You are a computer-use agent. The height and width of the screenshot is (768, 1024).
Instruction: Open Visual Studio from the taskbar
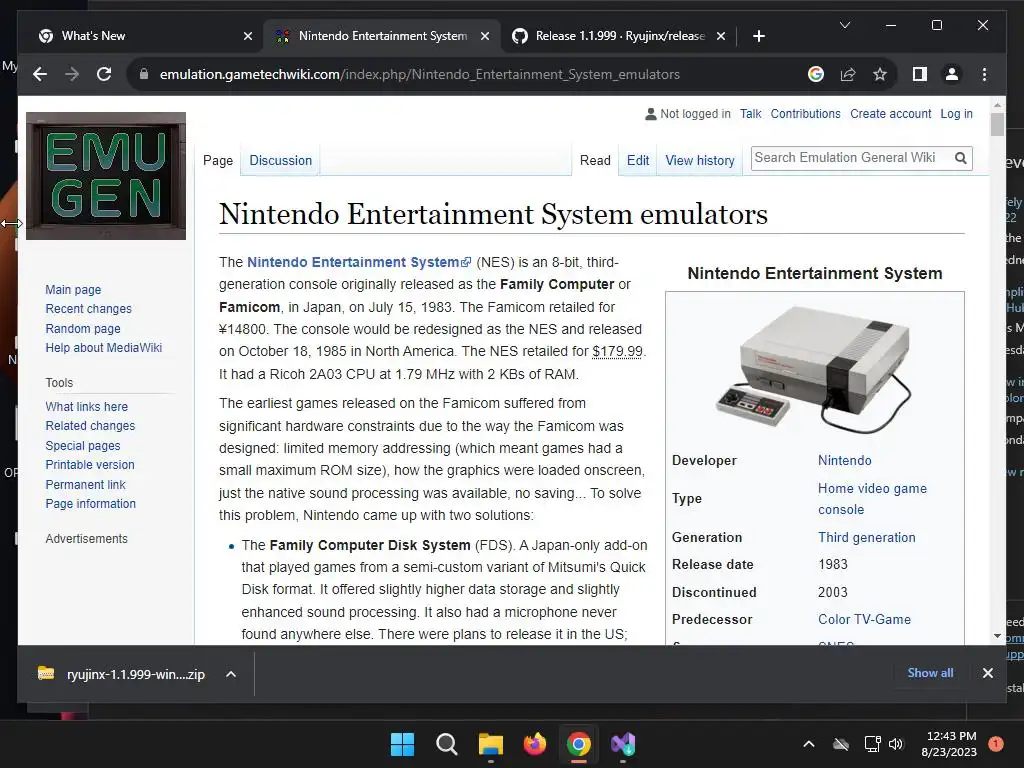pyautogui.click(x=623, y=744)
